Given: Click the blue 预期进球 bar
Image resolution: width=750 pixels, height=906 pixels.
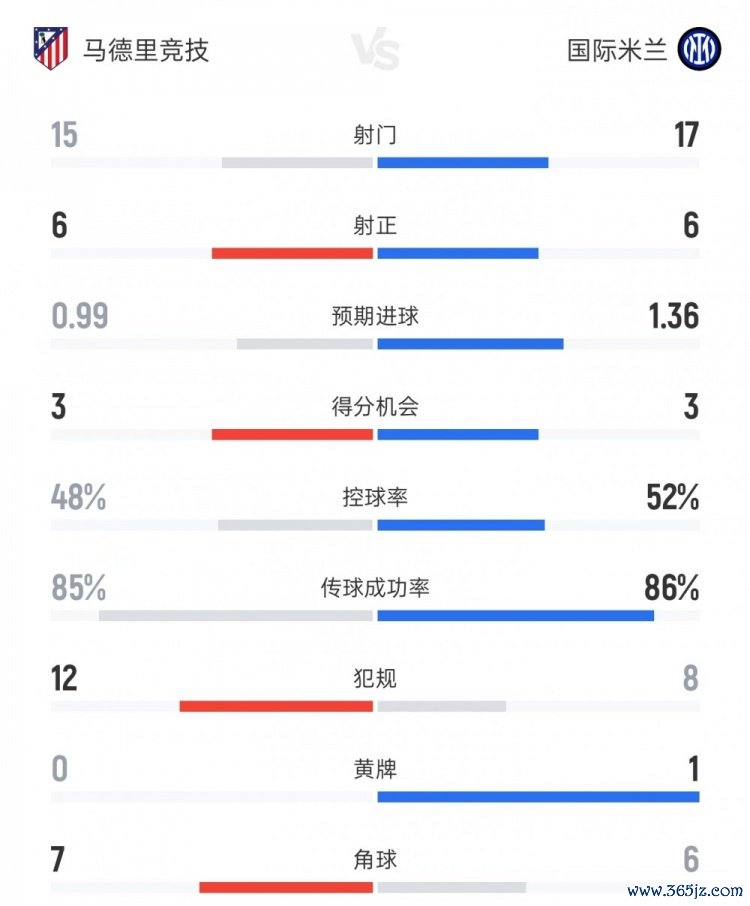Looking at the screenshot, I should pos(470,344).
